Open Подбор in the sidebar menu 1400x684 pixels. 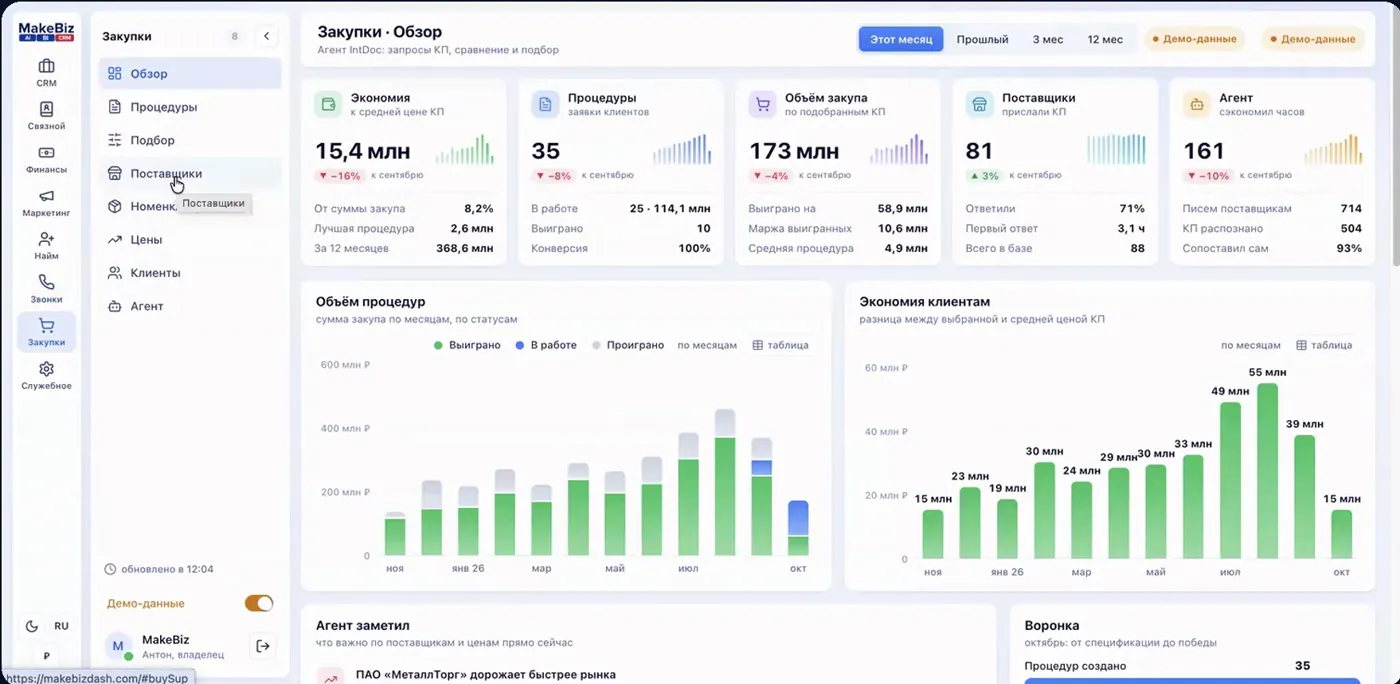(190, 140)
